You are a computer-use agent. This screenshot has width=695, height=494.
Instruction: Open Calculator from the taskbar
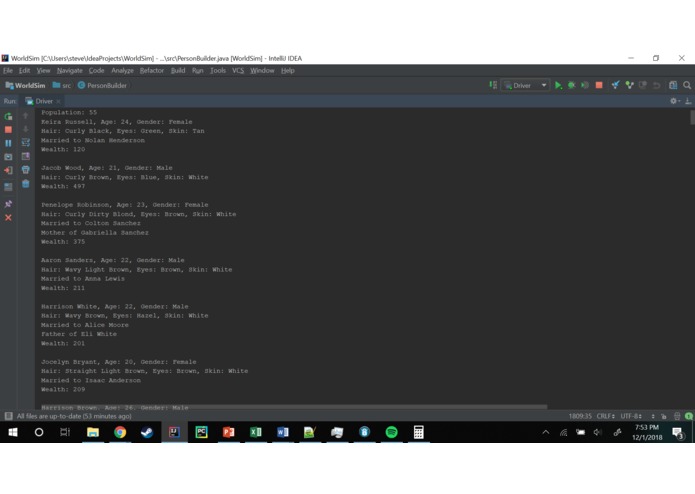(x=418, y=432)
